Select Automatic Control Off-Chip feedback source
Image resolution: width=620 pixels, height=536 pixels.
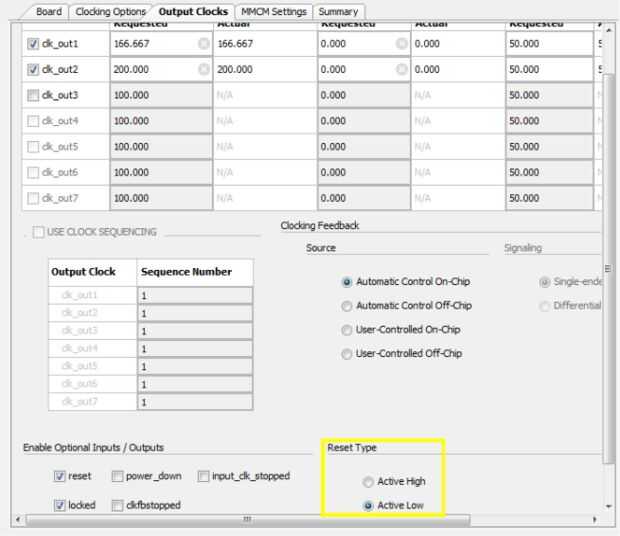tap(346, 306)
